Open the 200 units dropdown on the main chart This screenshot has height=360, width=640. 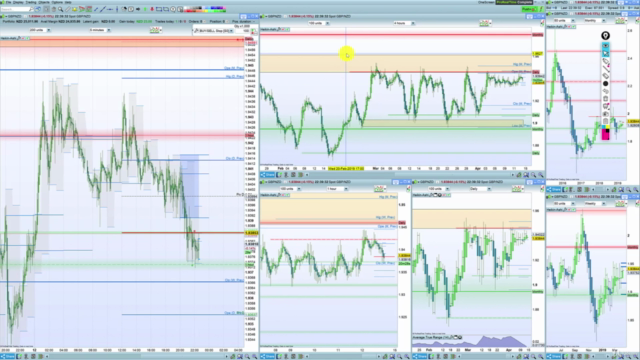pos(40,30)
